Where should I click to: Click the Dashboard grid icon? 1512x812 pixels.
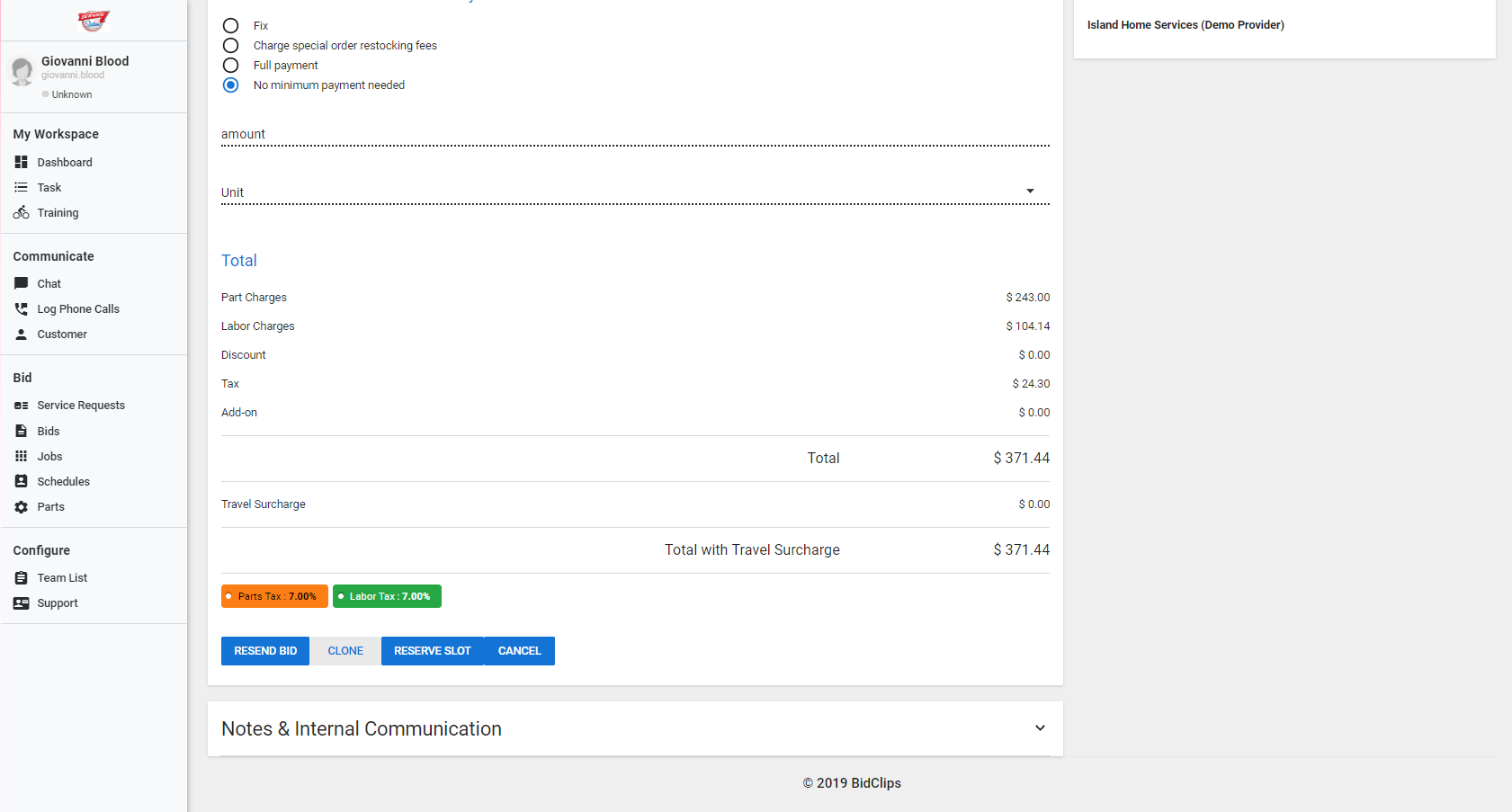click(x=21, y=162)
